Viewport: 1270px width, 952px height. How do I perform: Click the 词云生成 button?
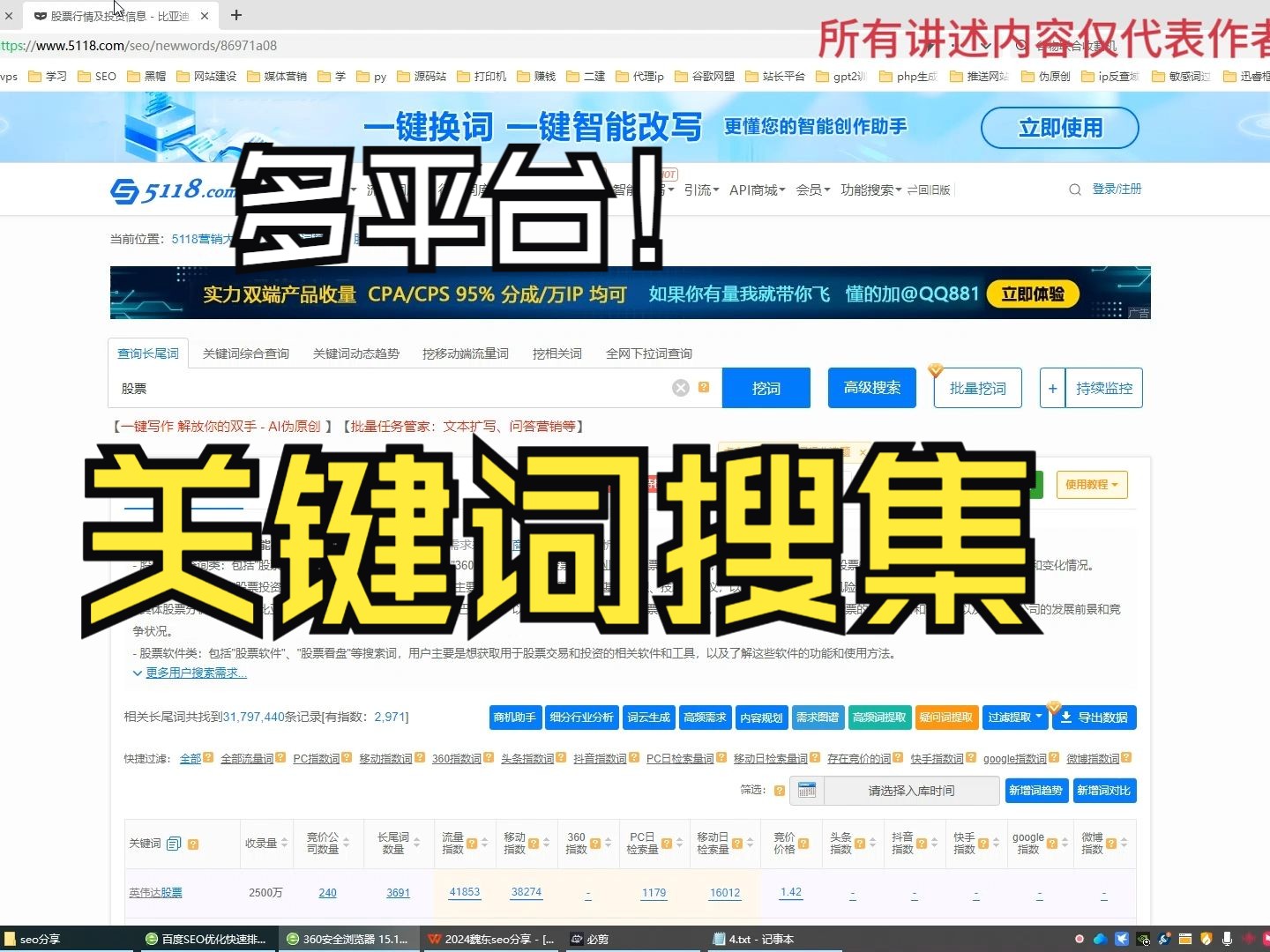coord(648,718)
